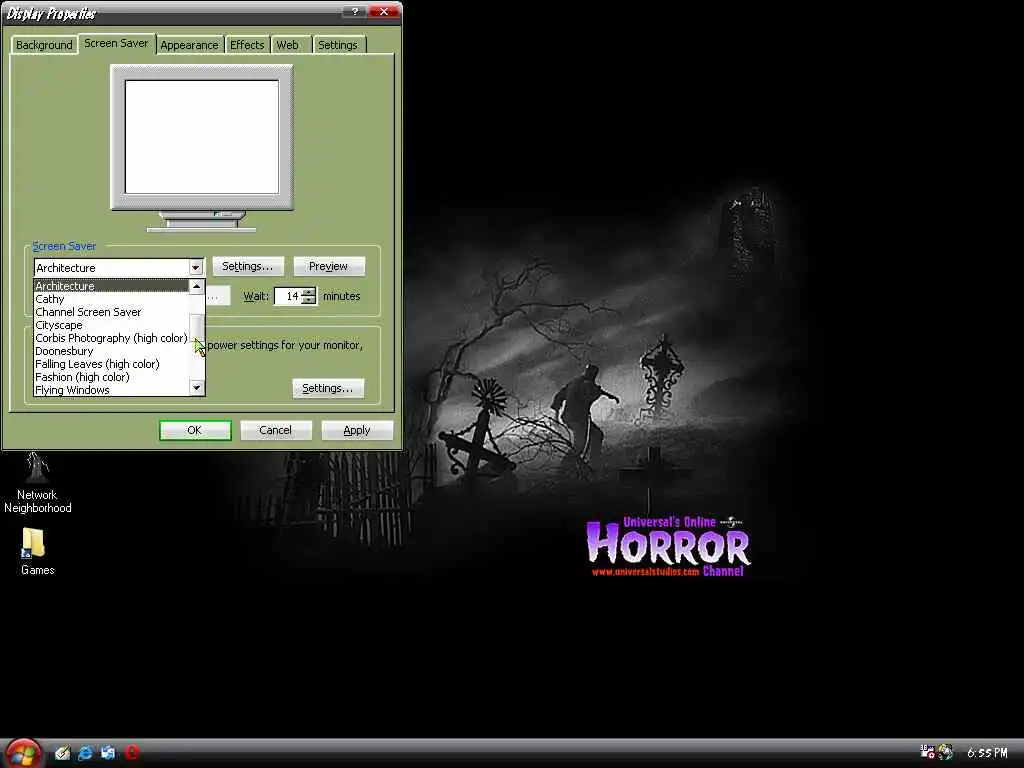Switch to the Background tab
Image resolution: width=1024 pixels, height=768 pixels.
[x=44, y=45]
